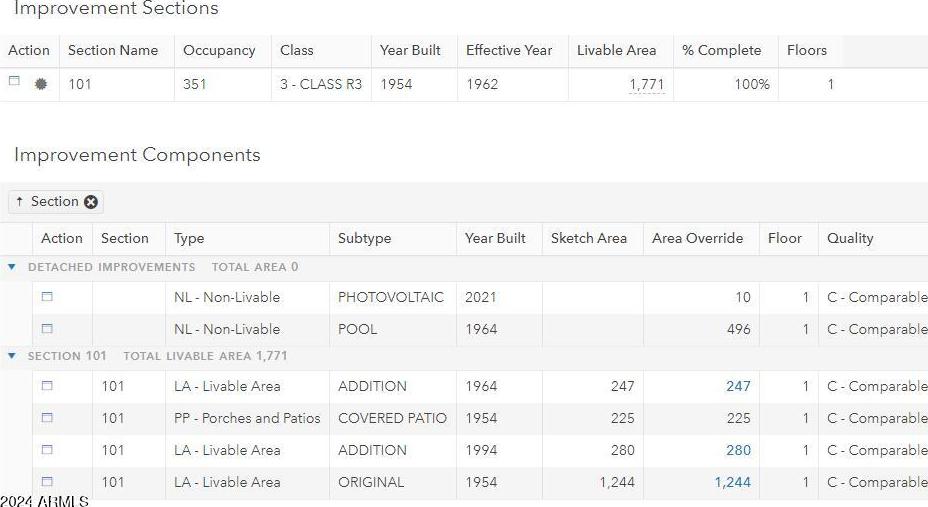The height and width of the screenshot is (507, 928).
Task: Click the action icon on the COVERED PATIO row
Action: coord(47,418)
